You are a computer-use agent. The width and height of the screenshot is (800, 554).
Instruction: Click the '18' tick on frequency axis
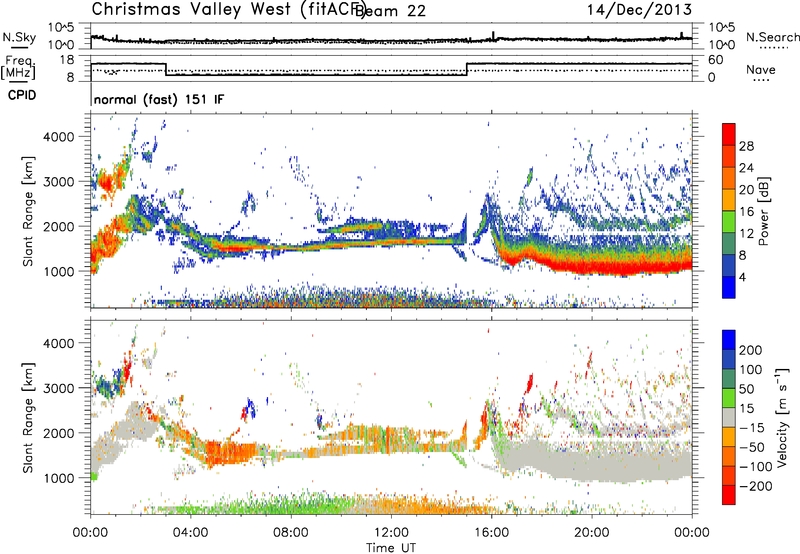coord(66,60)
